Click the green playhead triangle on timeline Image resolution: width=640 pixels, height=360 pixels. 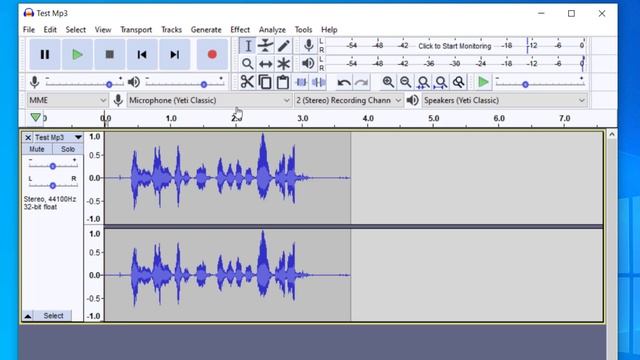(36, 118)
